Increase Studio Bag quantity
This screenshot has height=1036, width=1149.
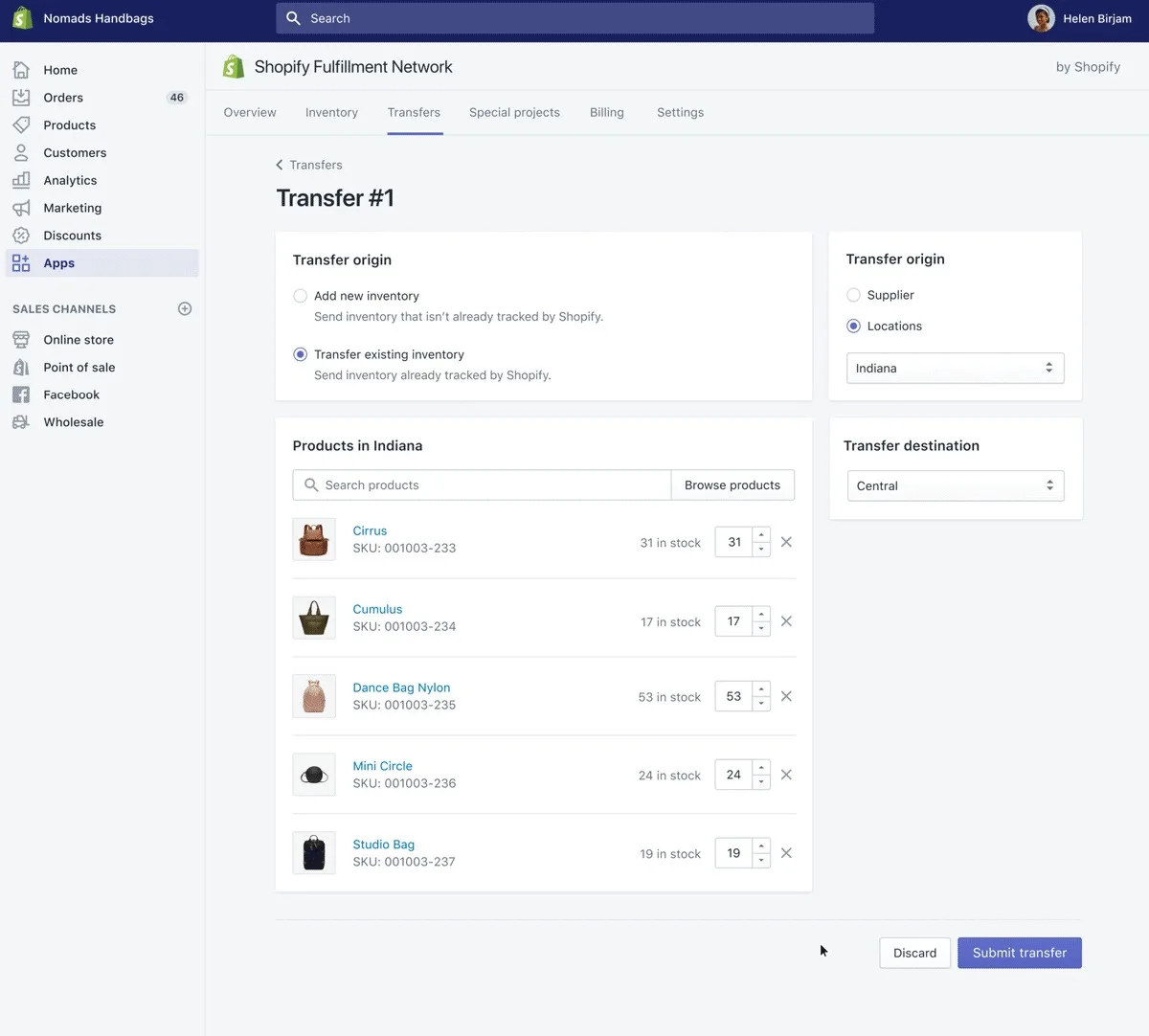(x=761, y=846)
